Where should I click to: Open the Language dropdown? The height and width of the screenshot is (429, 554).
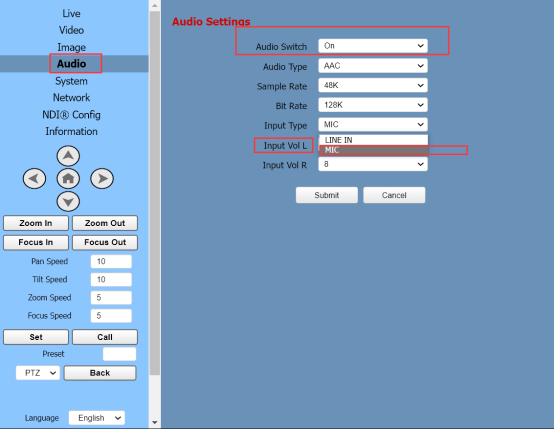[x=97, y=418]
